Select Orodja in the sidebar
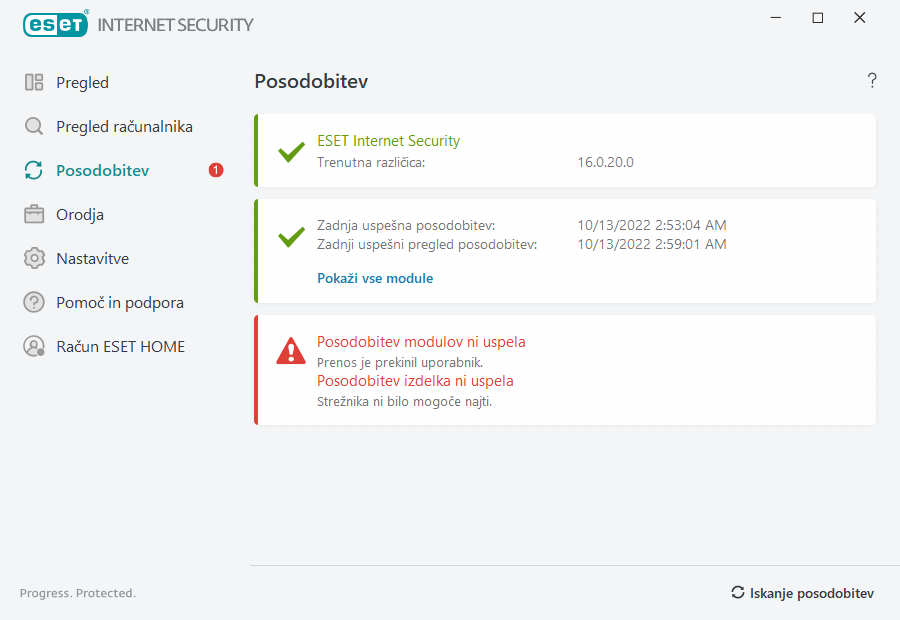Image resolution: width=900 pixels, height=620 pixels. coord(80,215)
